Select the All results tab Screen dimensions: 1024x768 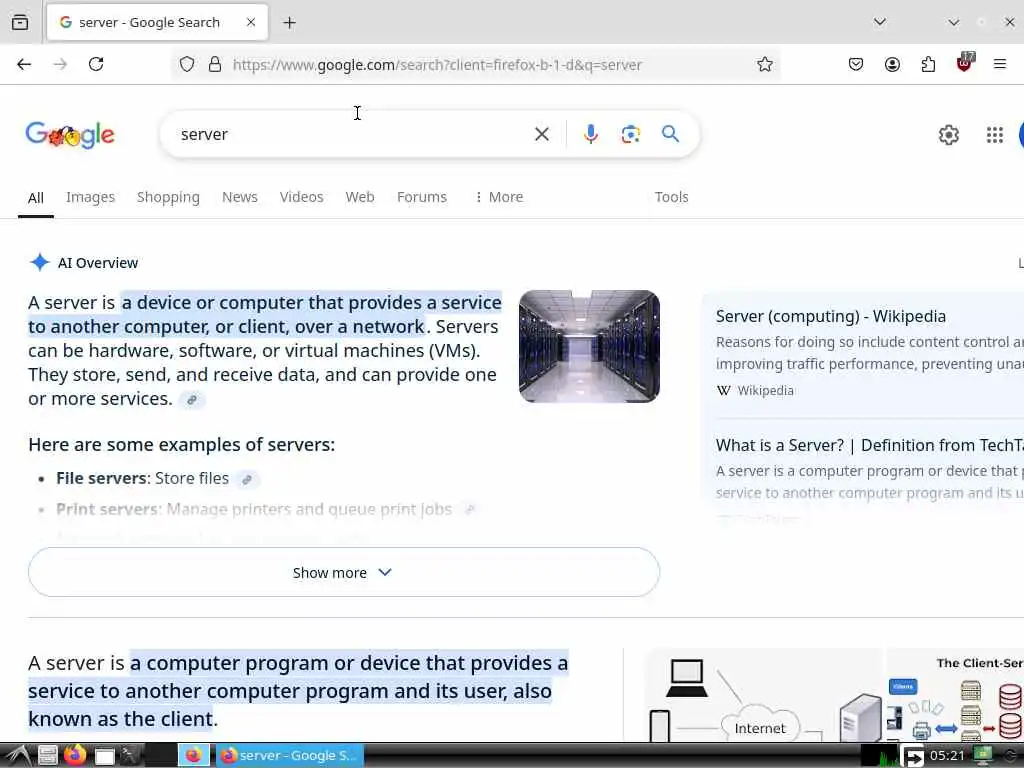coord(36,198)
